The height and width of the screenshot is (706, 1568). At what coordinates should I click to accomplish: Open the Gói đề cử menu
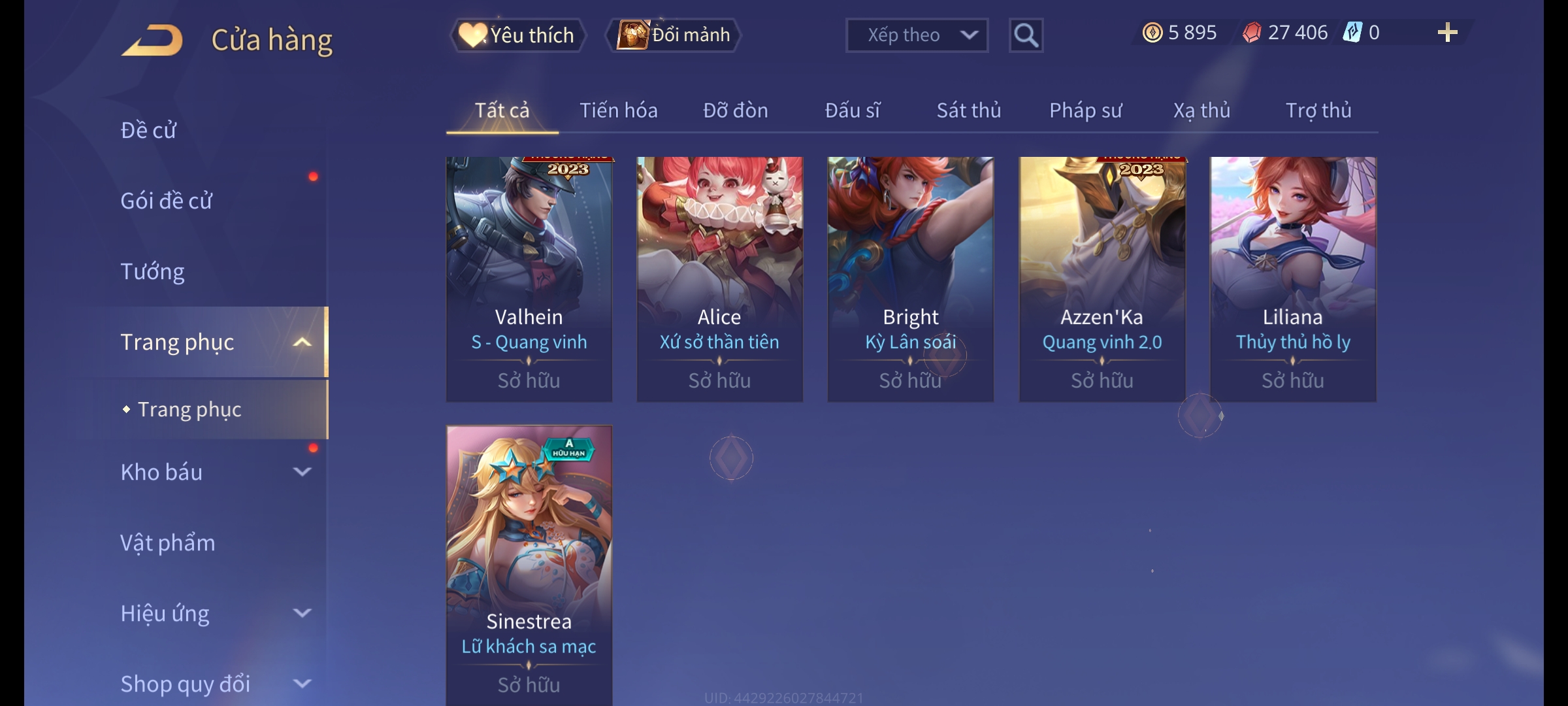[167, 201]
